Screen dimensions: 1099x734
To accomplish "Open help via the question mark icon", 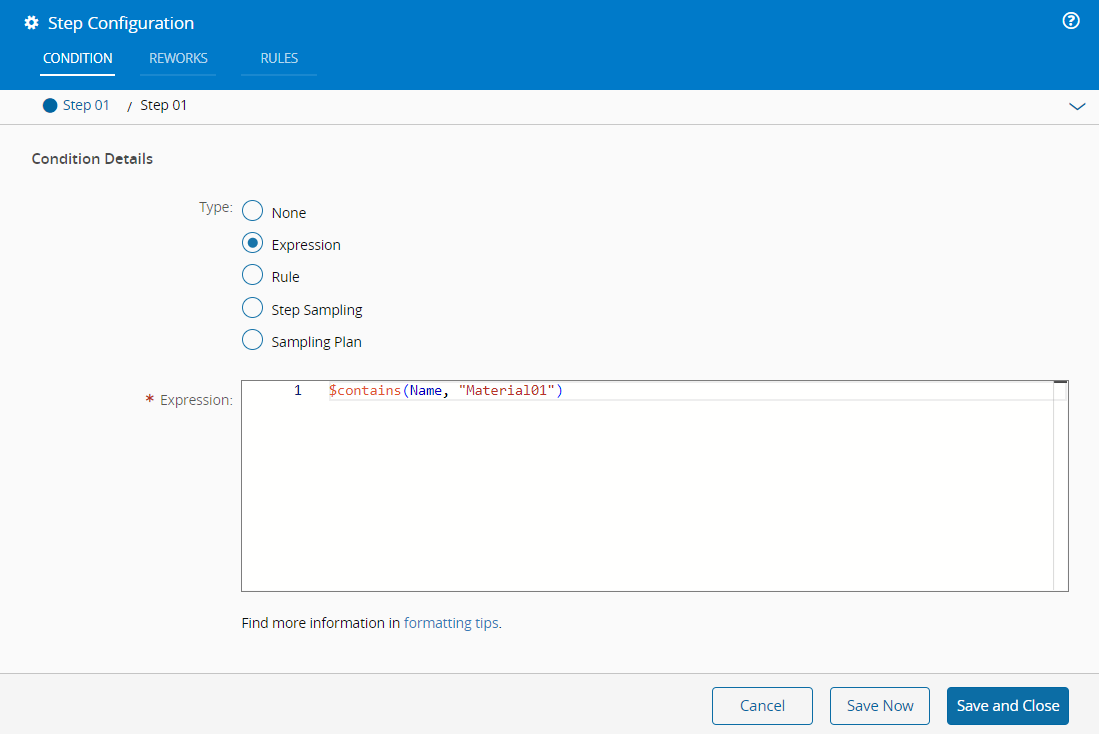I will (1071, 21).
